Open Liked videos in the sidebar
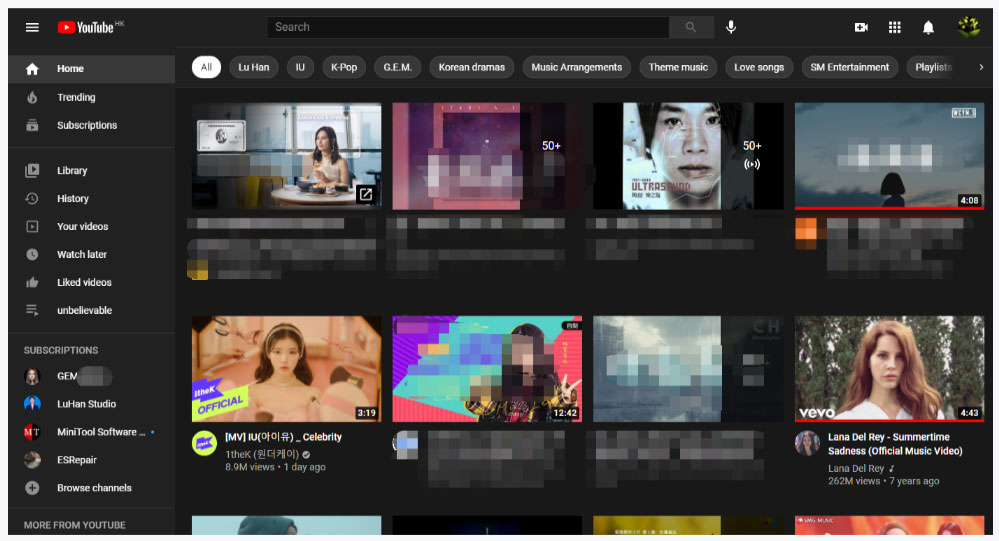Screen dimensions: 999x541 [92, 282]
